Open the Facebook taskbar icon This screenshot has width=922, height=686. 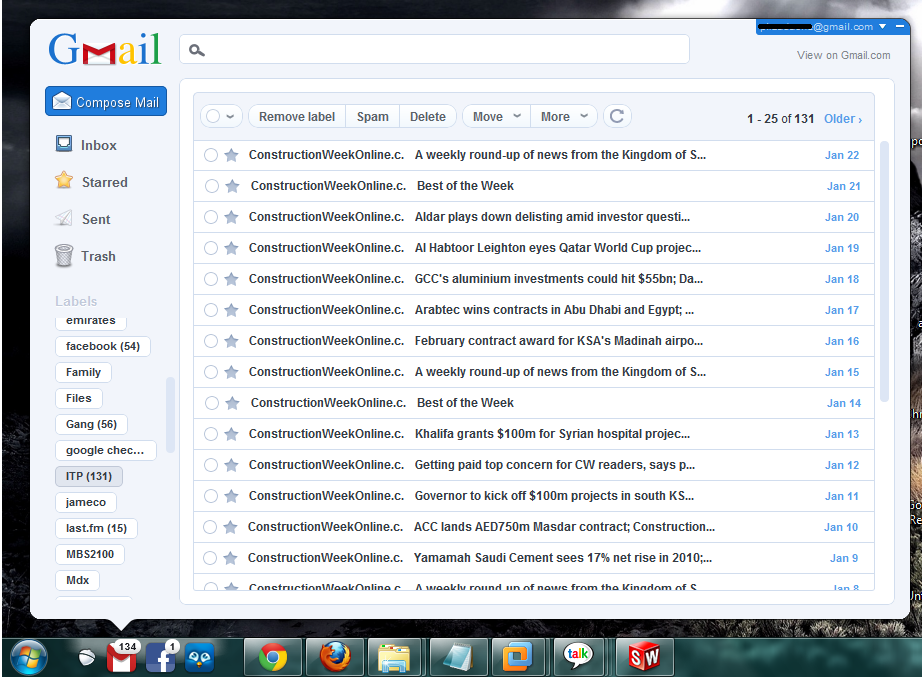point(161,657)
